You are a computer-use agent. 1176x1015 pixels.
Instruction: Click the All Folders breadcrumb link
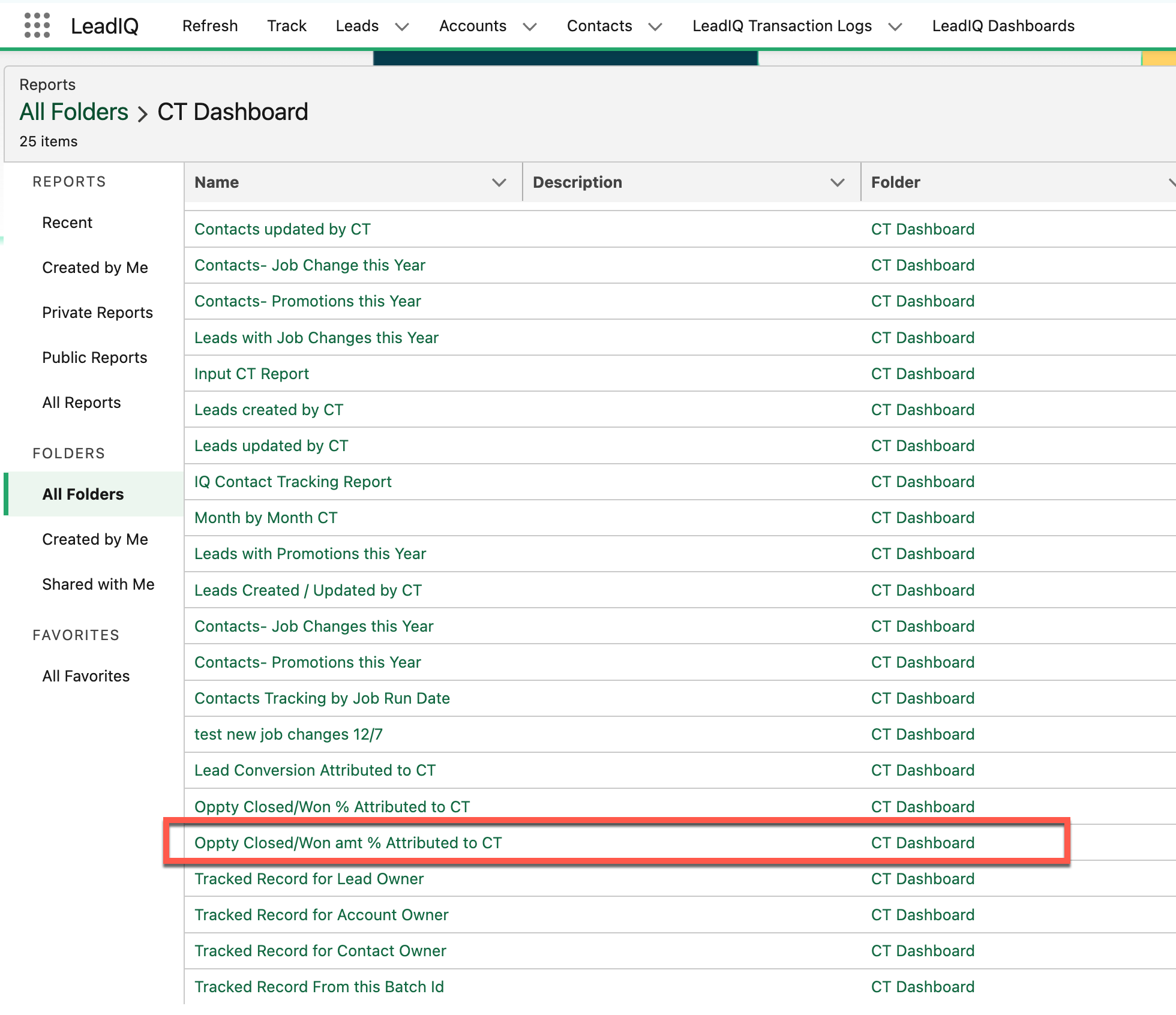pyautogui.click(x=74, y=112)
